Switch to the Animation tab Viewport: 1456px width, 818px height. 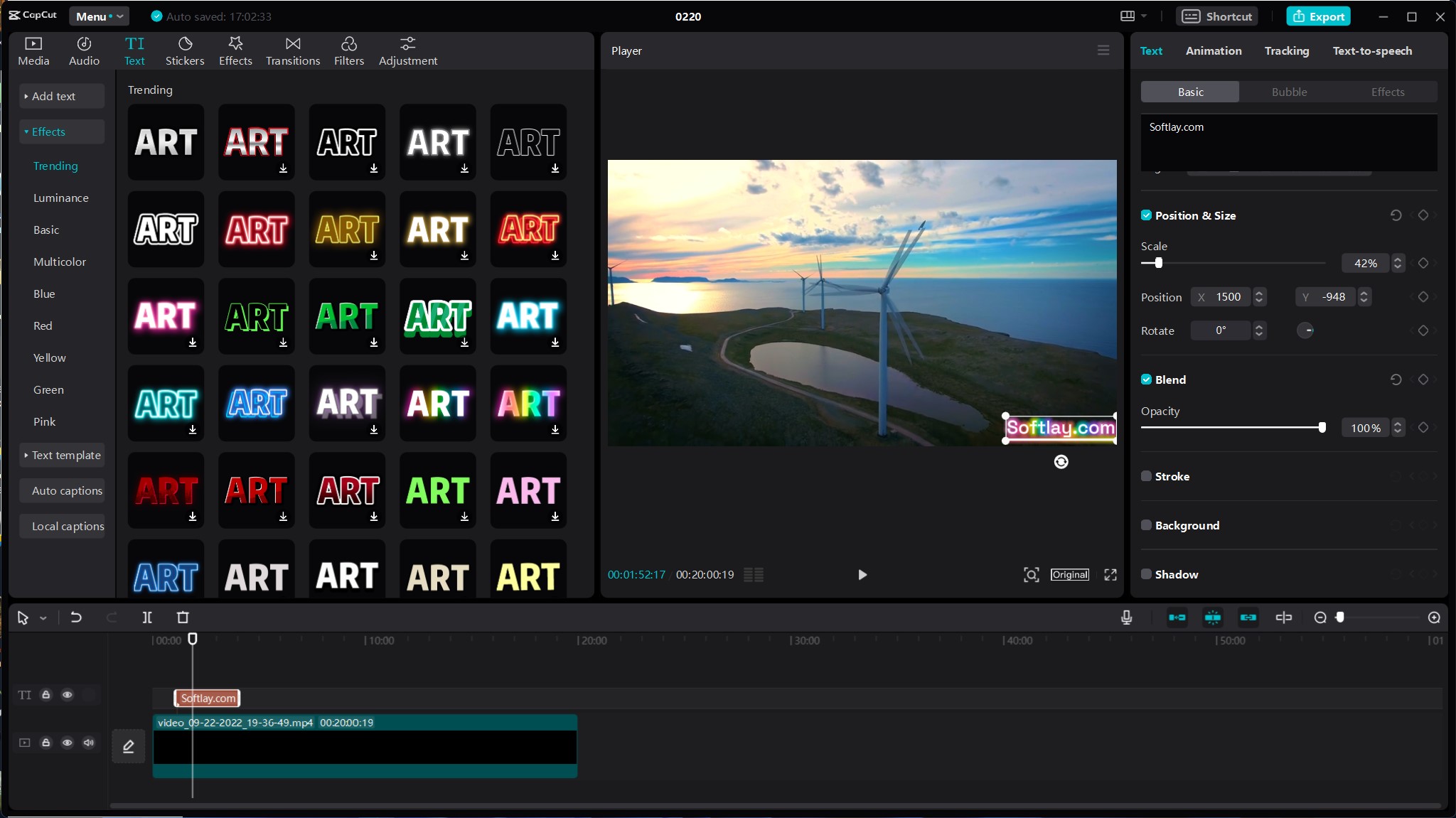(x=1212, y=50)
